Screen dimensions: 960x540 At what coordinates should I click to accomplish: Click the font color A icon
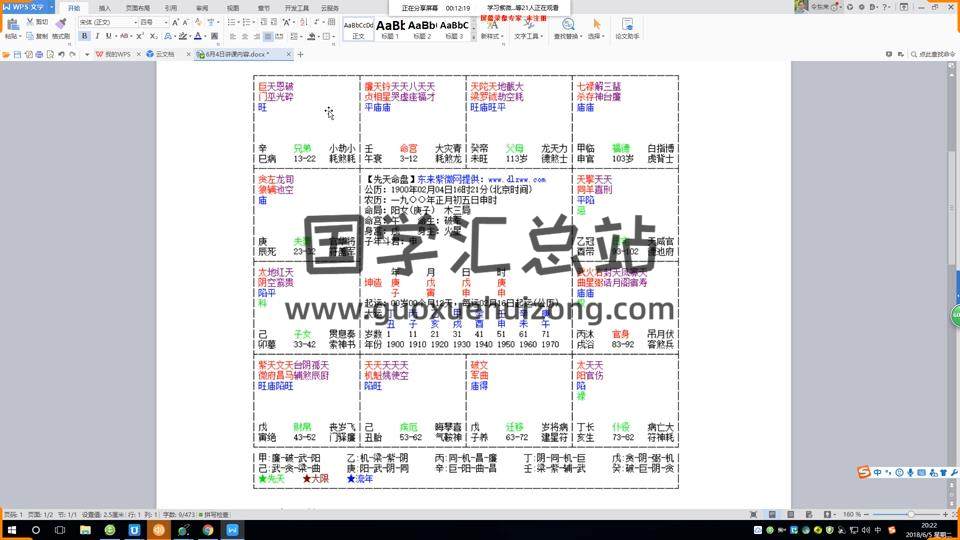pos(198,36)
